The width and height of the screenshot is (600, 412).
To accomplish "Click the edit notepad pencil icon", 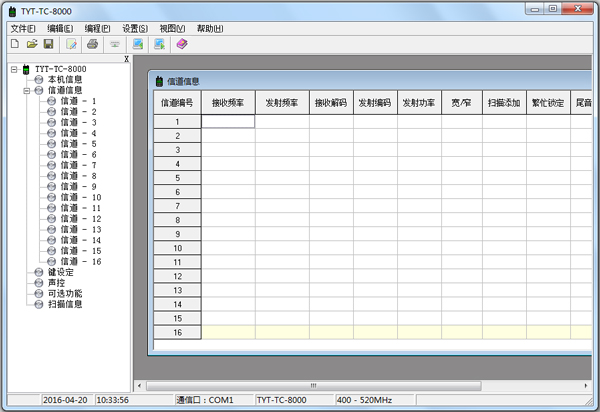I will click(x=71, y=44).
